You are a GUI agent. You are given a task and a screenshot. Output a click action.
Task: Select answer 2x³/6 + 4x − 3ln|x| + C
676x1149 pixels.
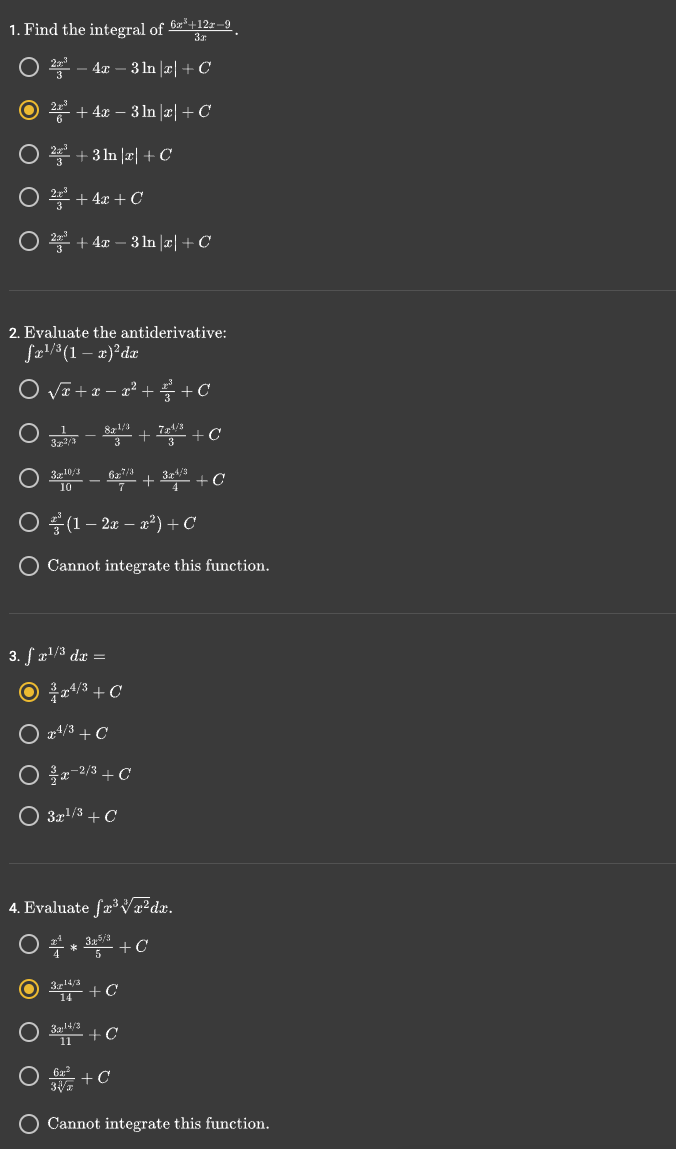(x=28, y=111)
